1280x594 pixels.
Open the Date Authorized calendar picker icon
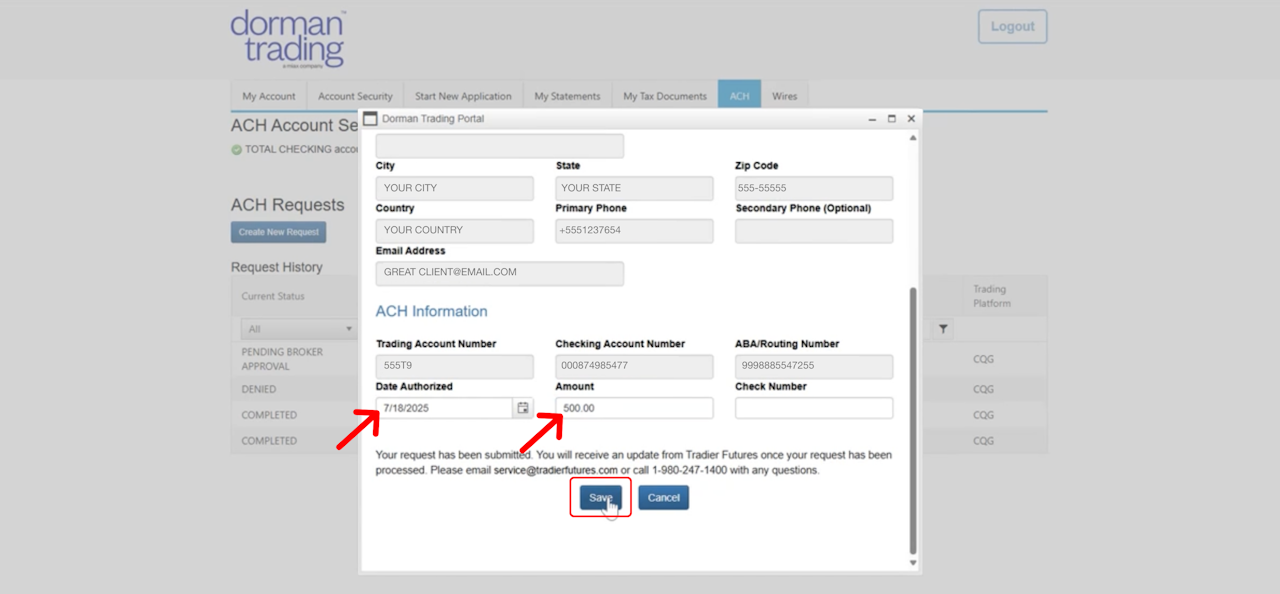523,408
